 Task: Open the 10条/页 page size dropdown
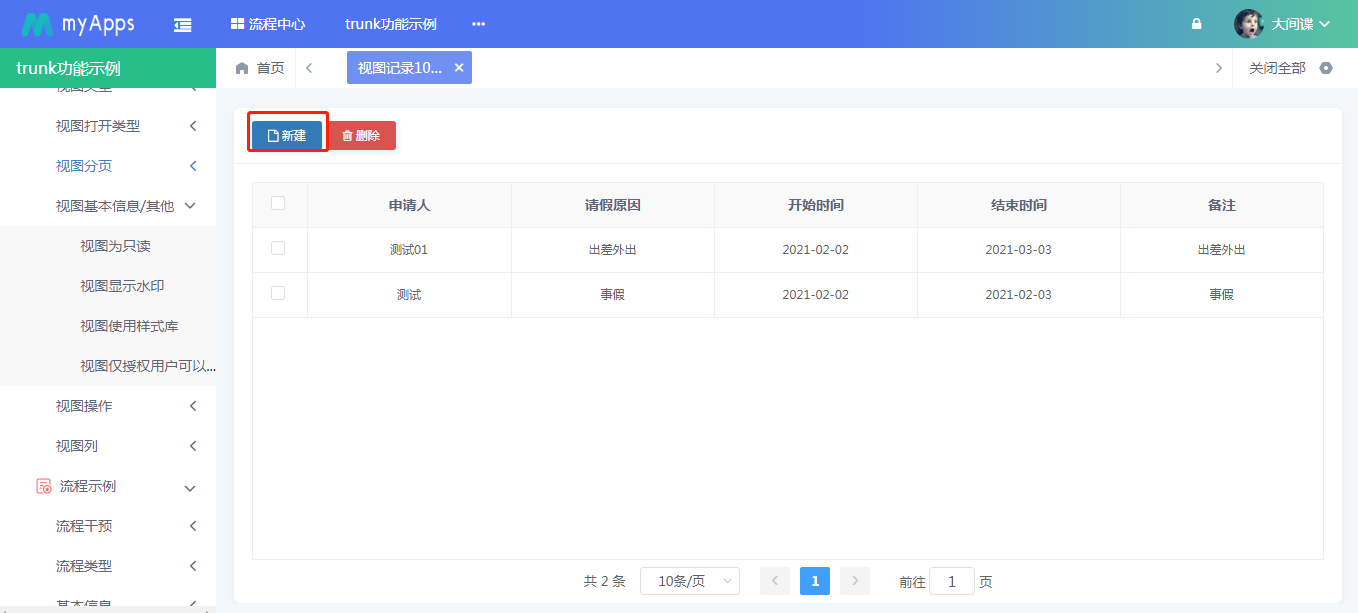pyautogui.click(x=689, y=581)
